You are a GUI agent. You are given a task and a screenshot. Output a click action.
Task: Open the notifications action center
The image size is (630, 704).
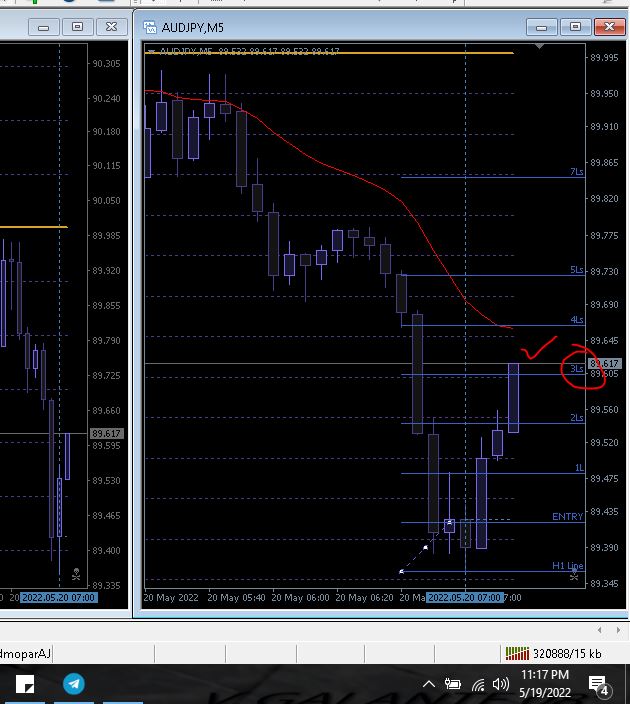598,685
